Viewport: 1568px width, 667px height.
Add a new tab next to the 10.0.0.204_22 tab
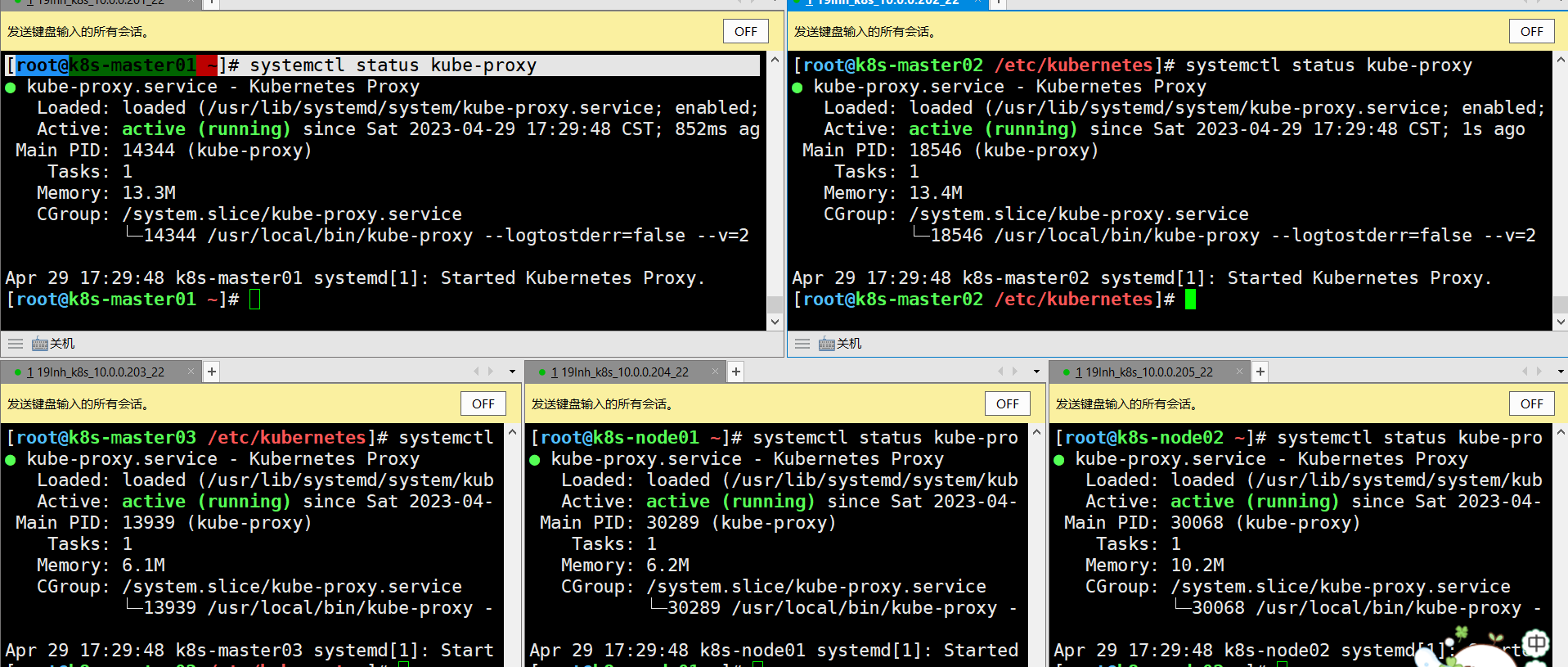736,372
